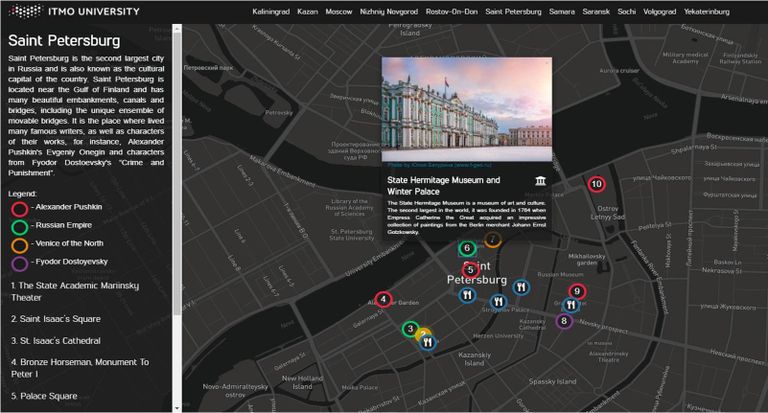Image resolution: width=768 pixels, height=413 pixels.
Task: Click 'Aurora cruiser' map label
Action: coord(619,71)
